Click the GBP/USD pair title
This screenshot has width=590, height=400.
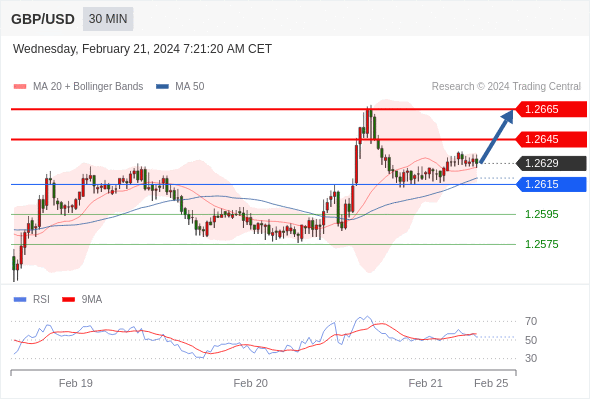coord(43,19)
